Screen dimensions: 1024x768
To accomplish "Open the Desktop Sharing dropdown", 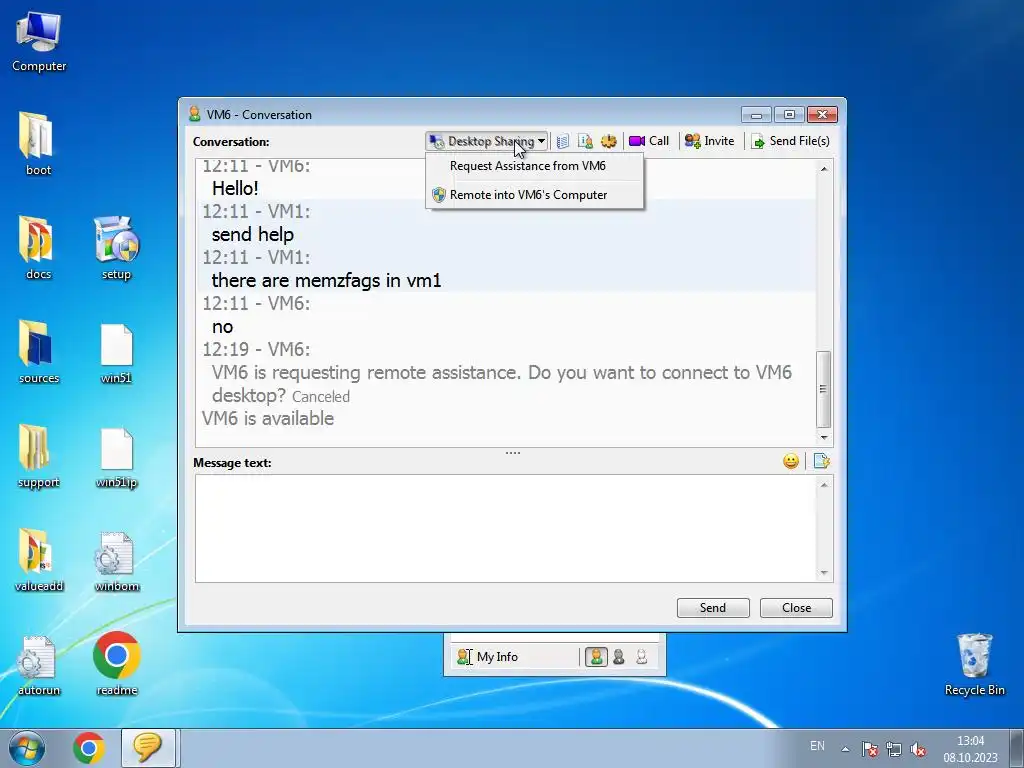I will [487, 141].
